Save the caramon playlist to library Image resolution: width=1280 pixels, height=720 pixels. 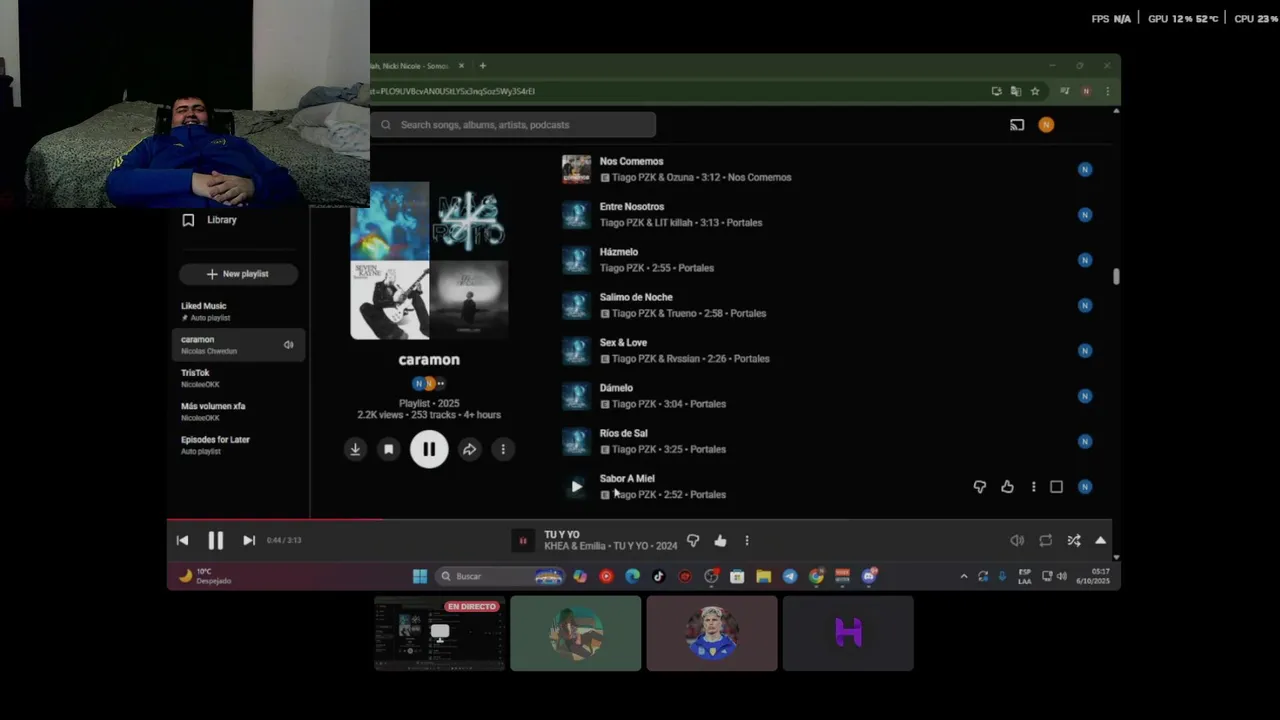point(389,449)
